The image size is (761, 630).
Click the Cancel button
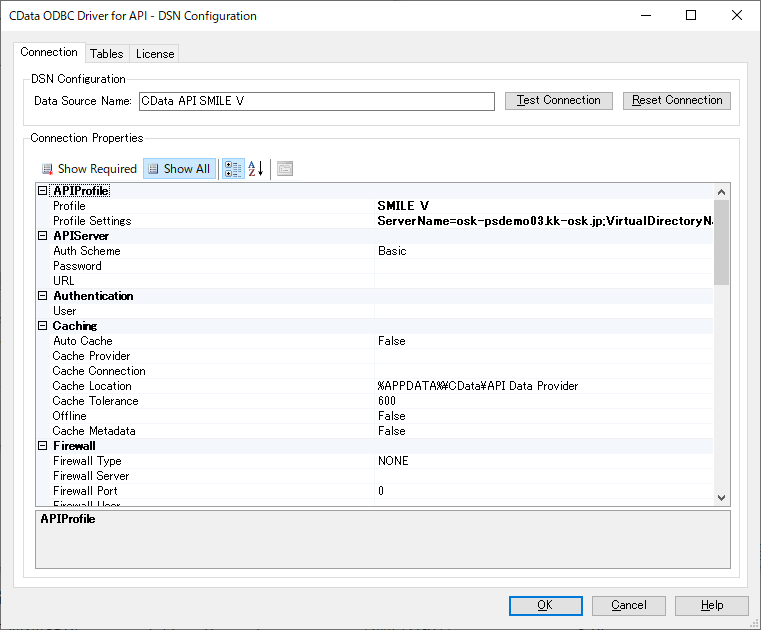click(x=629, y=605)
